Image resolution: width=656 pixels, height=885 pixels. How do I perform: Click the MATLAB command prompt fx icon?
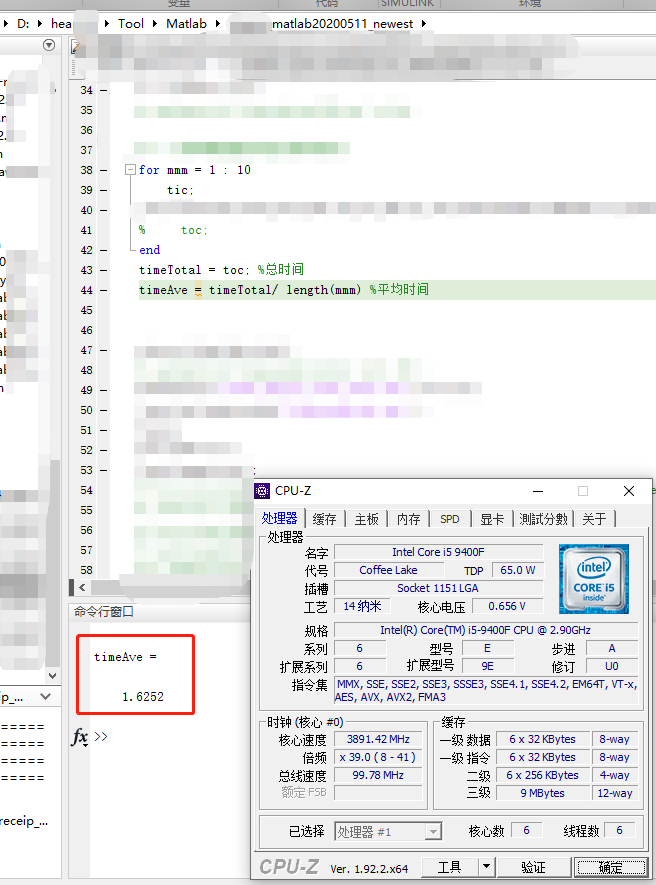80,737
